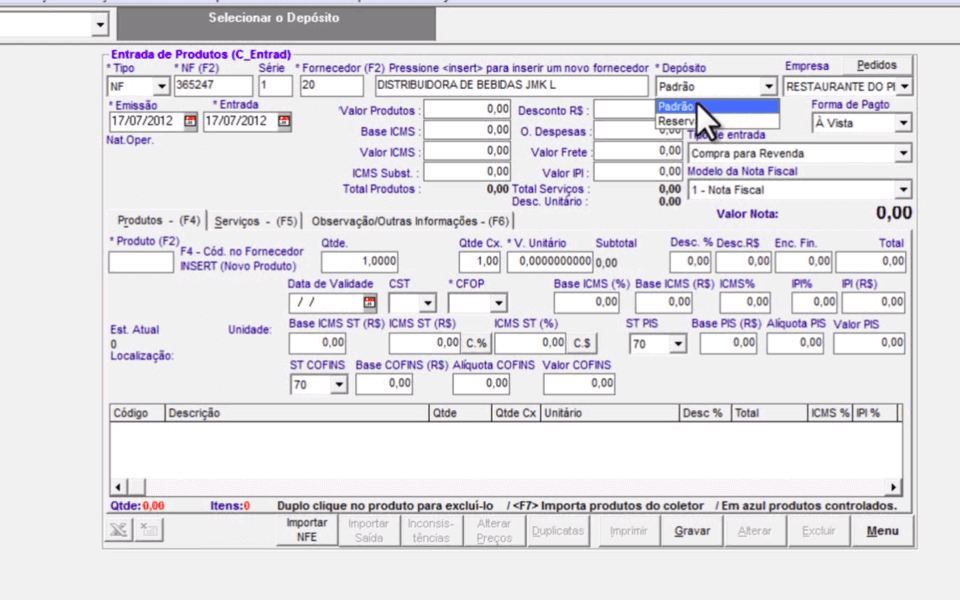Click the Excluir button
Viewport: 960px width, 600px height.
click(819, 530)
